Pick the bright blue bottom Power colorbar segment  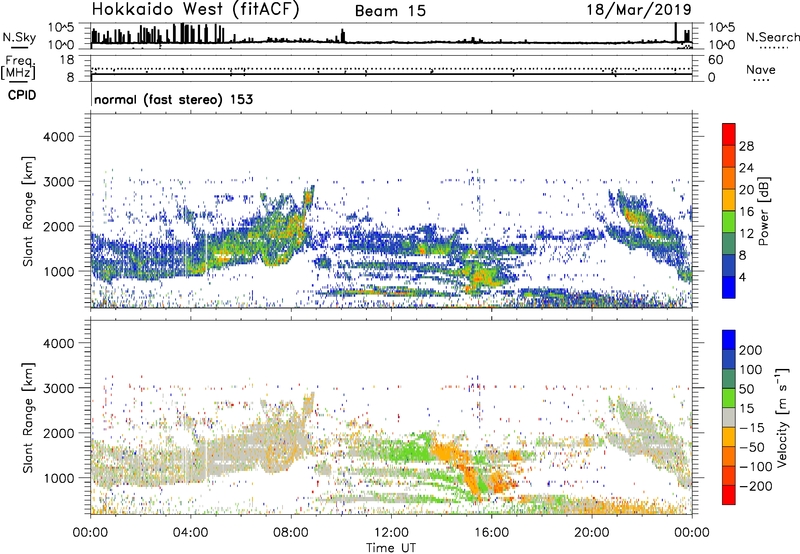729,287
